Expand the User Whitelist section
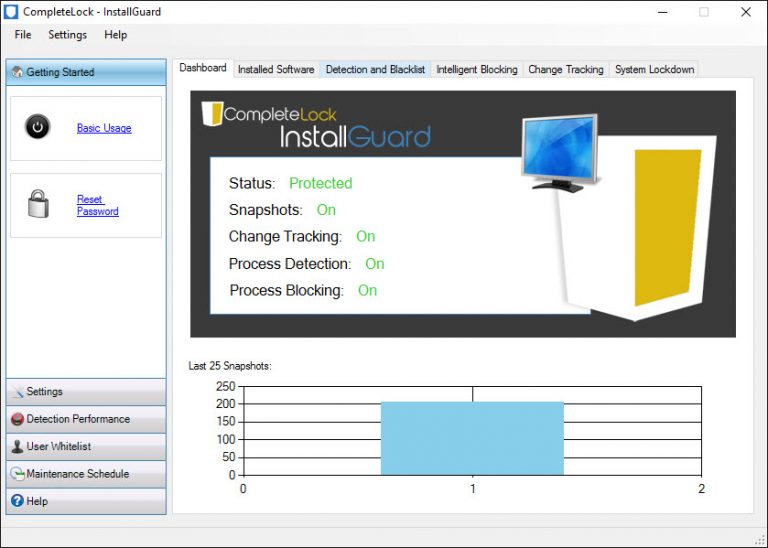This screenshot has height=548, width=768. click(86, 446)
